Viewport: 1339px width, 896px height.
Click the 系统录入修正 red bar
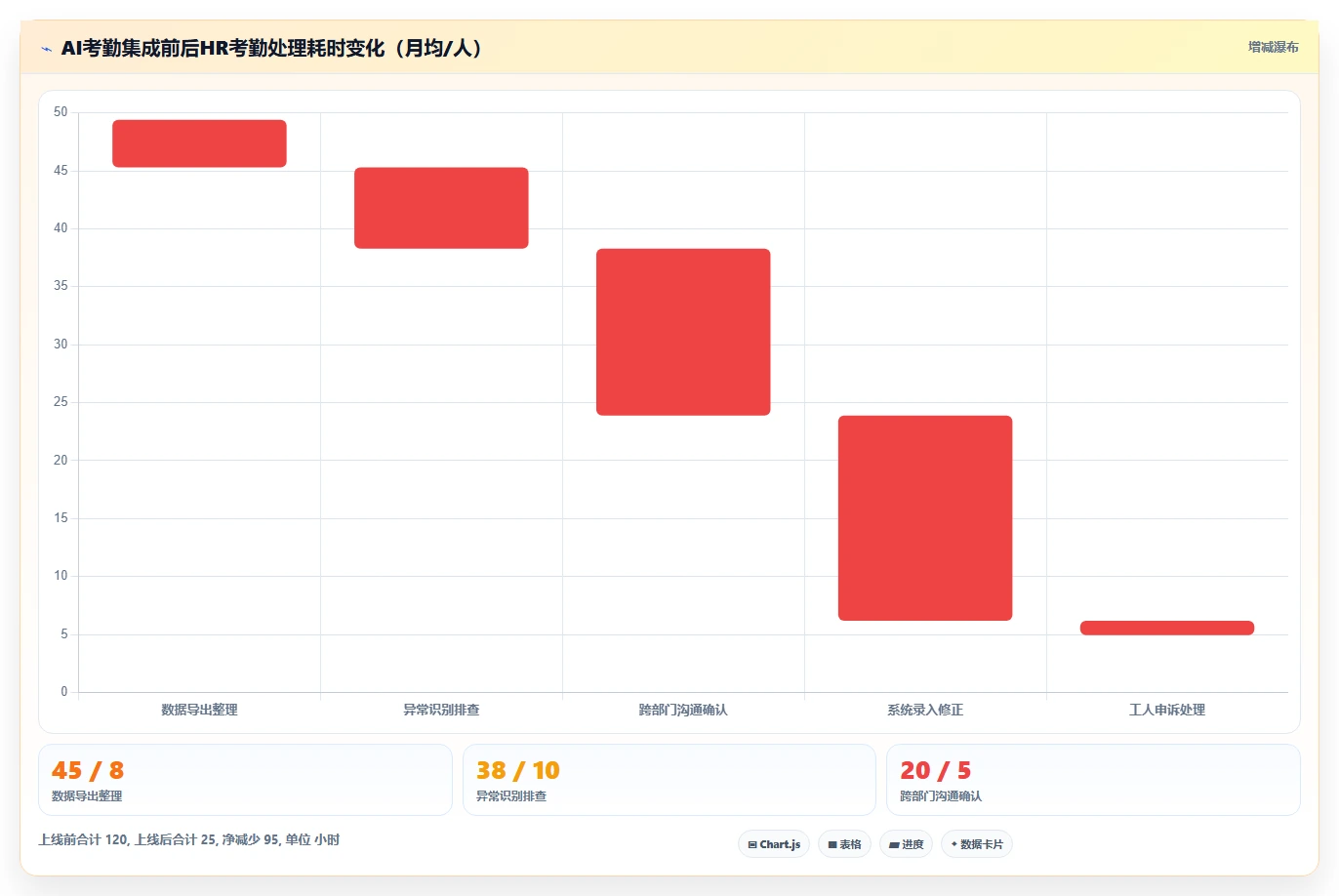925,518
